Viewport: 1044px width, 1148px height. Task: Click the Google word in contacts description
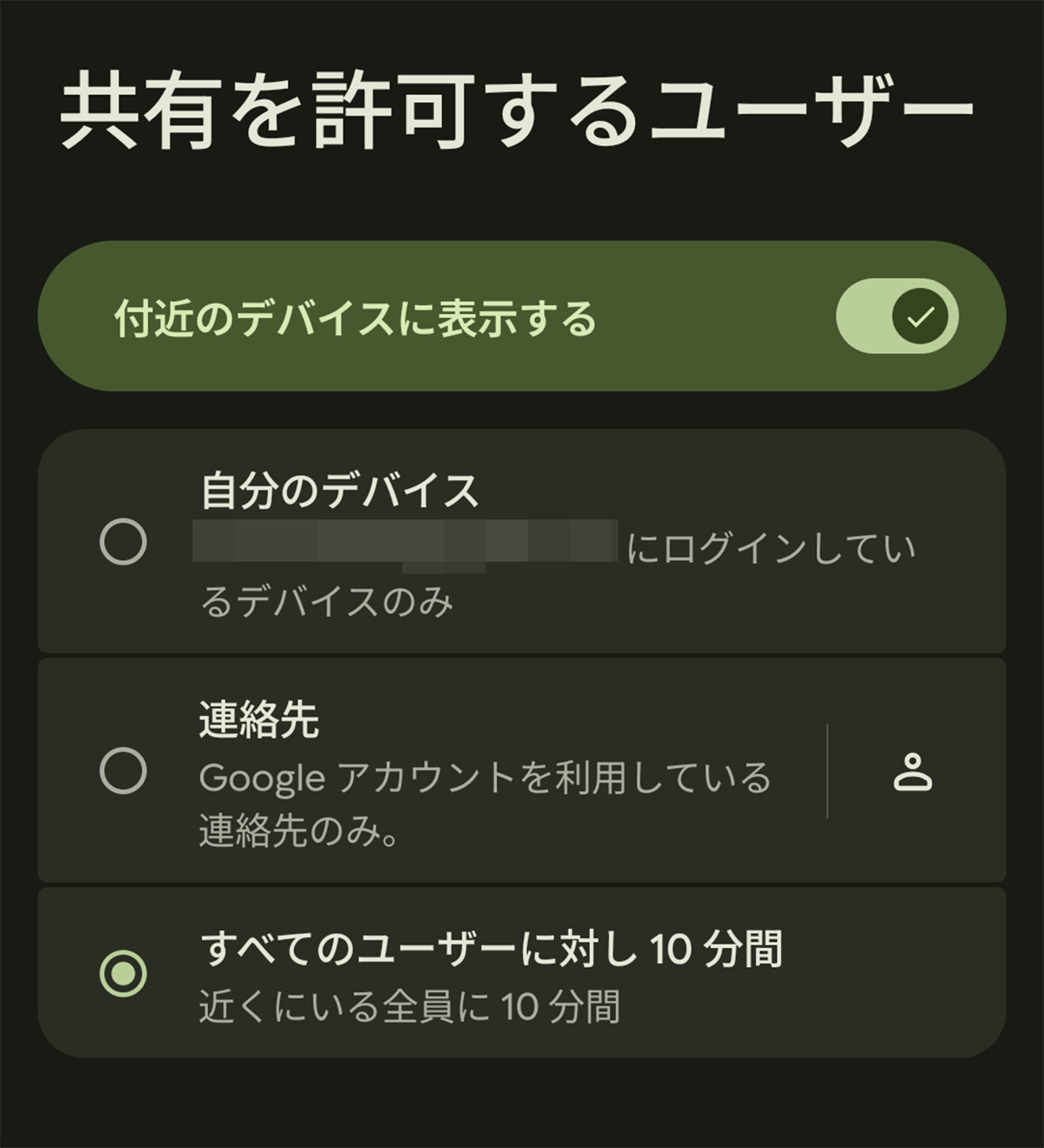pyautogui.click(x=261, y=778)
